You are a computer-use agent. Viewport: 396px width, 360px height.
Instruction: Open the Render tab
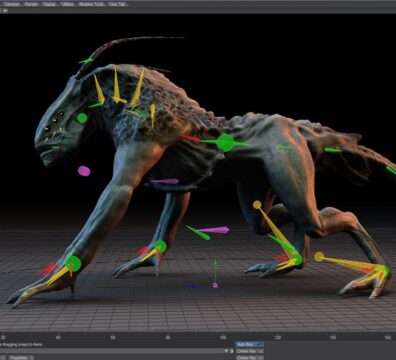31,4
